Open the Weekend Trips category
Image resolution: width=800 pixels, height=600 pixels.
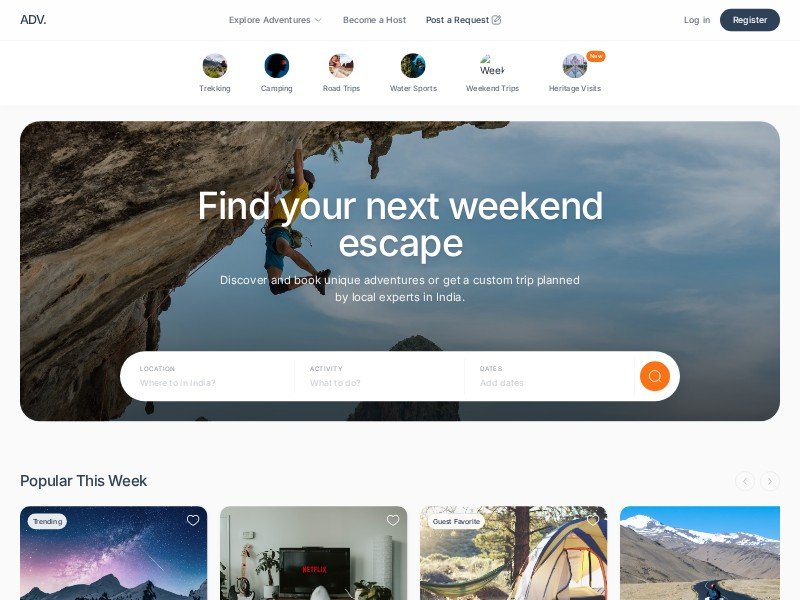coord(492,73)
